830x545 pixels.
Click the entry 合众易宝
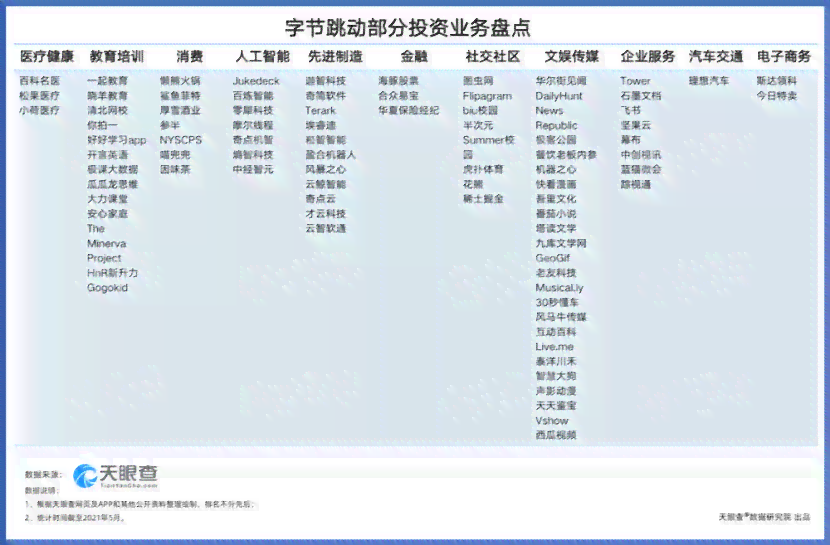[399, 96]
